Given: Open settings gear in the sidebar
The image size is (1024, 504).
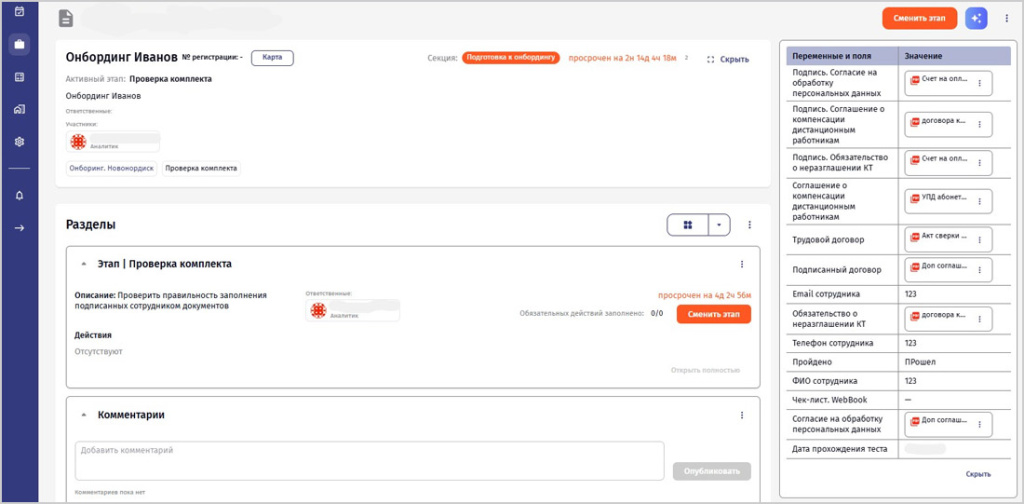Looking at the screenshot, I should [x=19, y=142].
